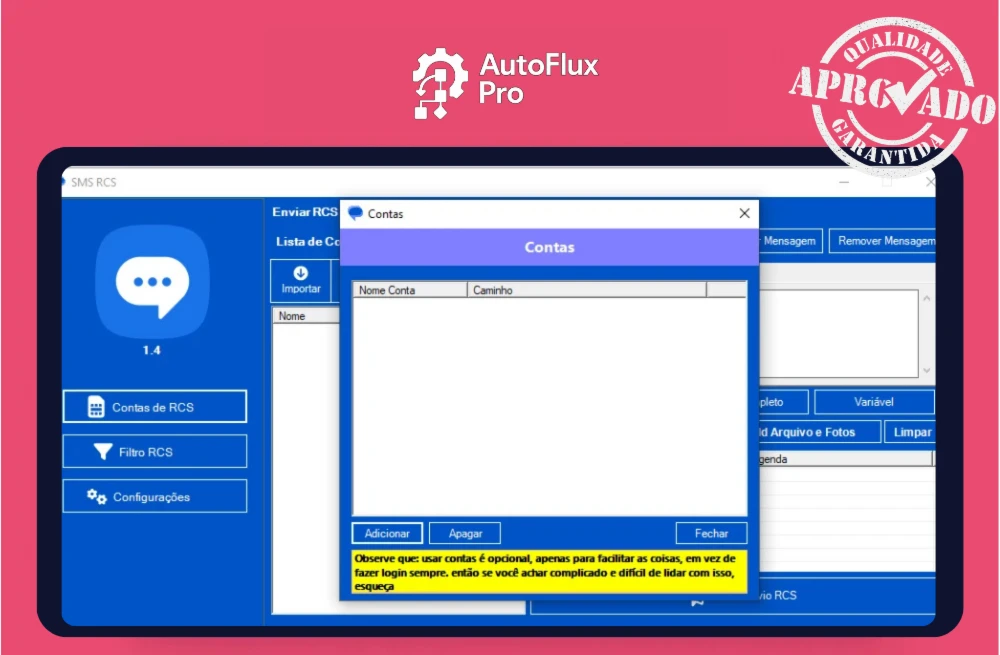
Task: Close the Contas dialog with the X
Action: click(x=744, y=214)
